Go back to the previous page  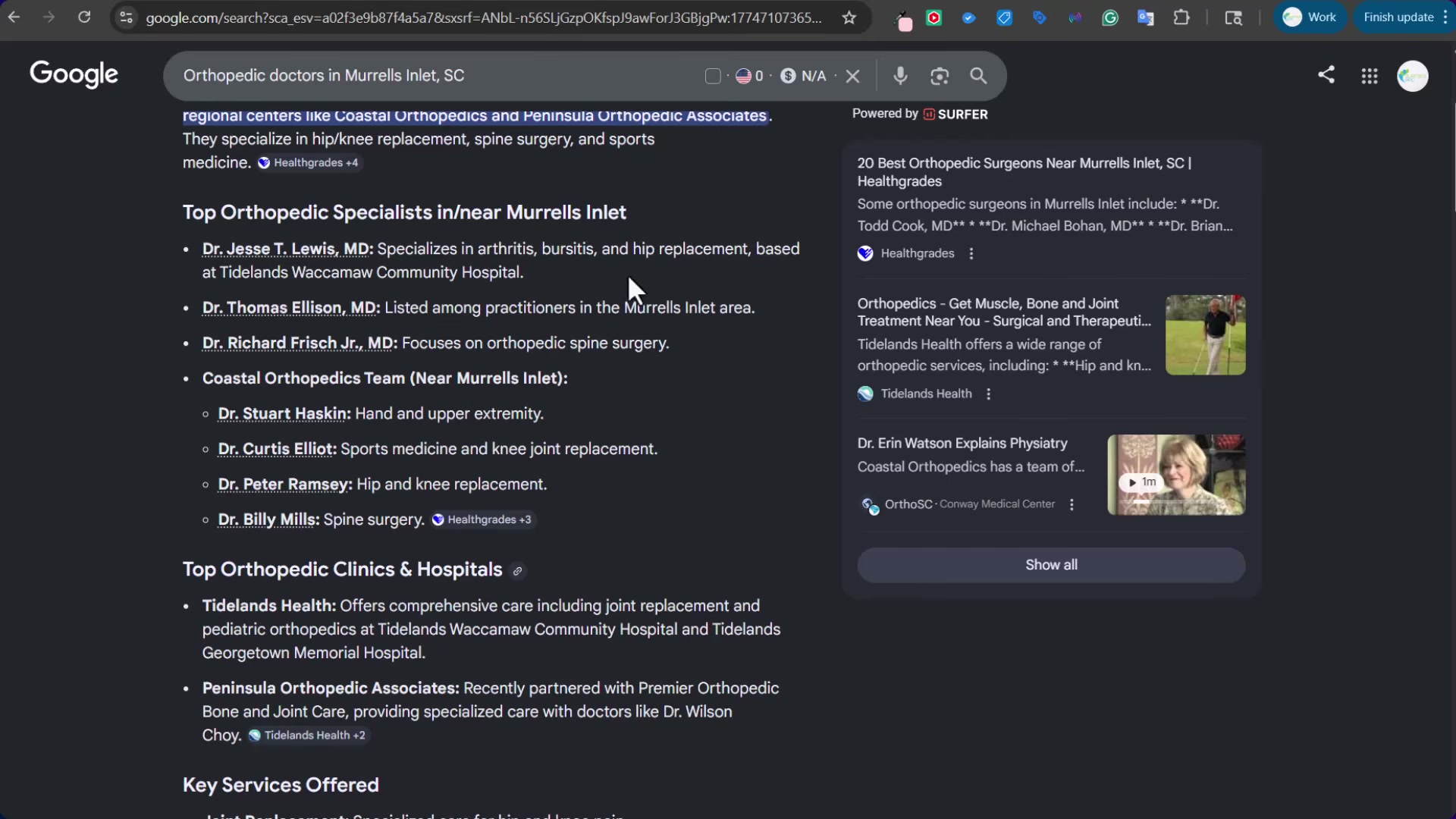pyautogui.click(x=14, y=17)
